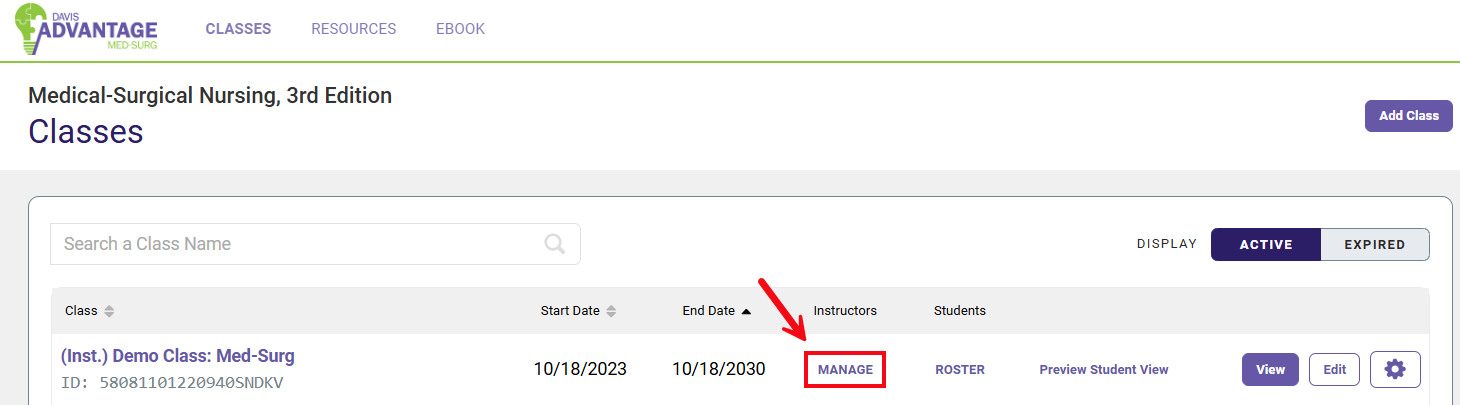Image resolution: width=1460 pixels, height=405 pixels.
Task: Click the Edit class button
Action: (x=1334, y=369)
